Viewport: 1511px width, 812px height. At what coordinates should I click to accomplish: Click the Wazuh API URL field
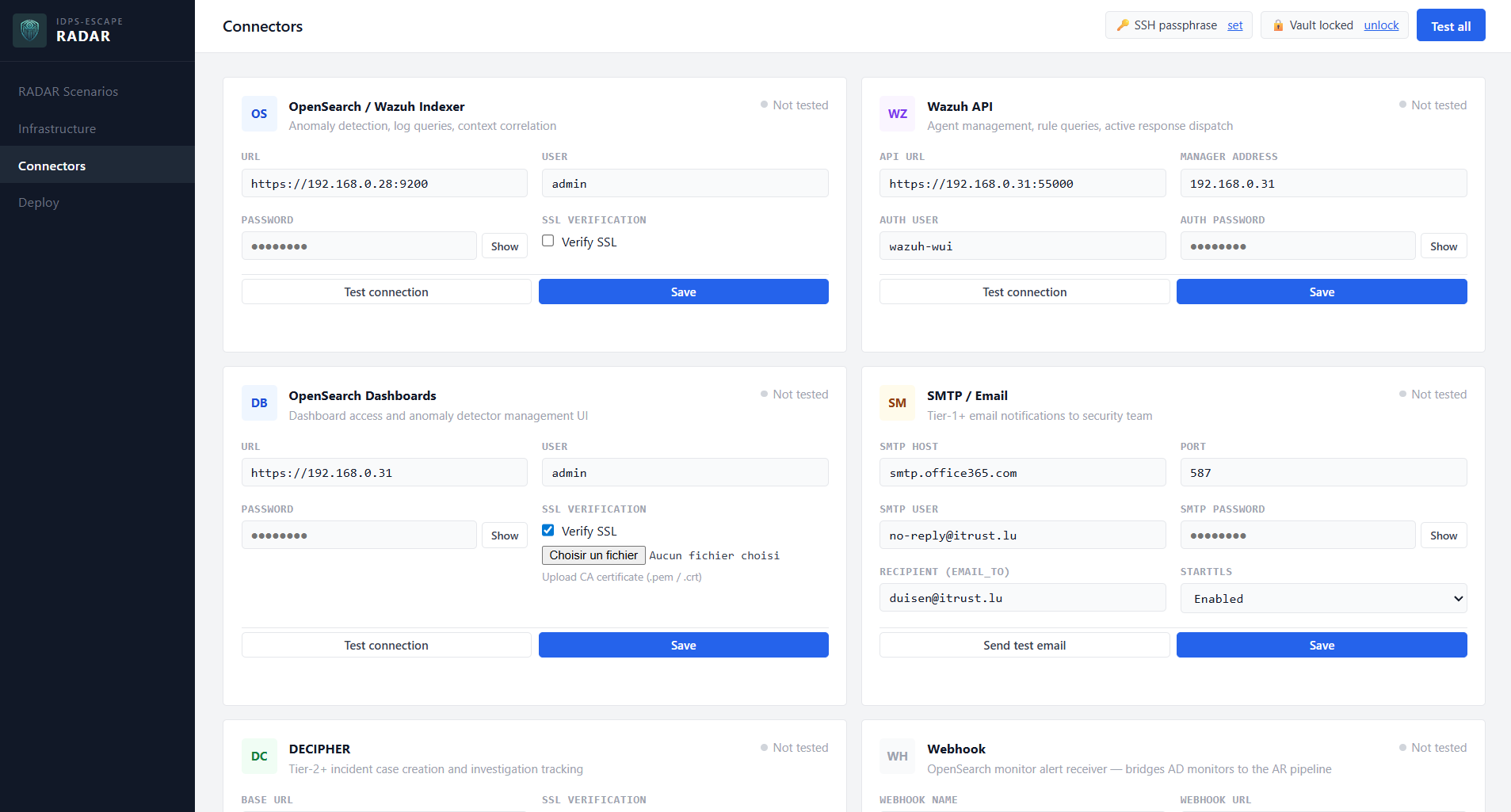click(1023, 183)
